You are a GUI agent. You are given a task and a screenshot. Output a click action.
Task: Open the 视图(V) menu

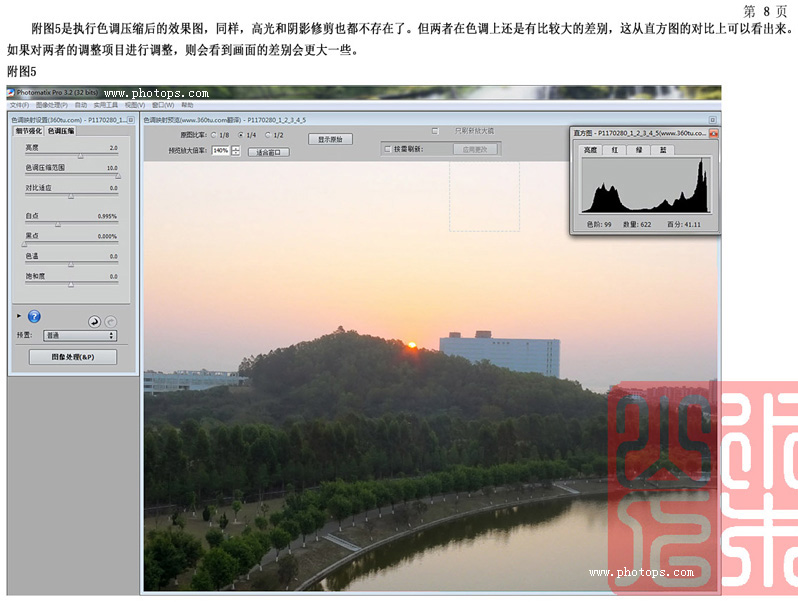pos(135,105)
